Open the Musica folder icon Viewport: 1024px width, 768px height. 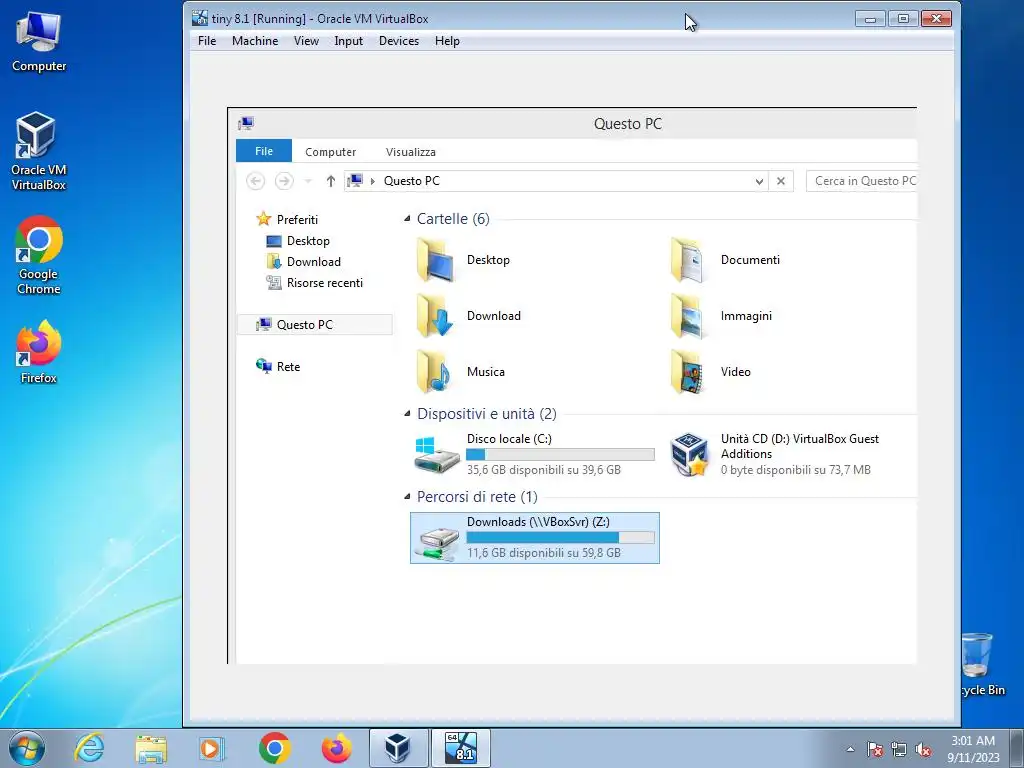(434, 372)
